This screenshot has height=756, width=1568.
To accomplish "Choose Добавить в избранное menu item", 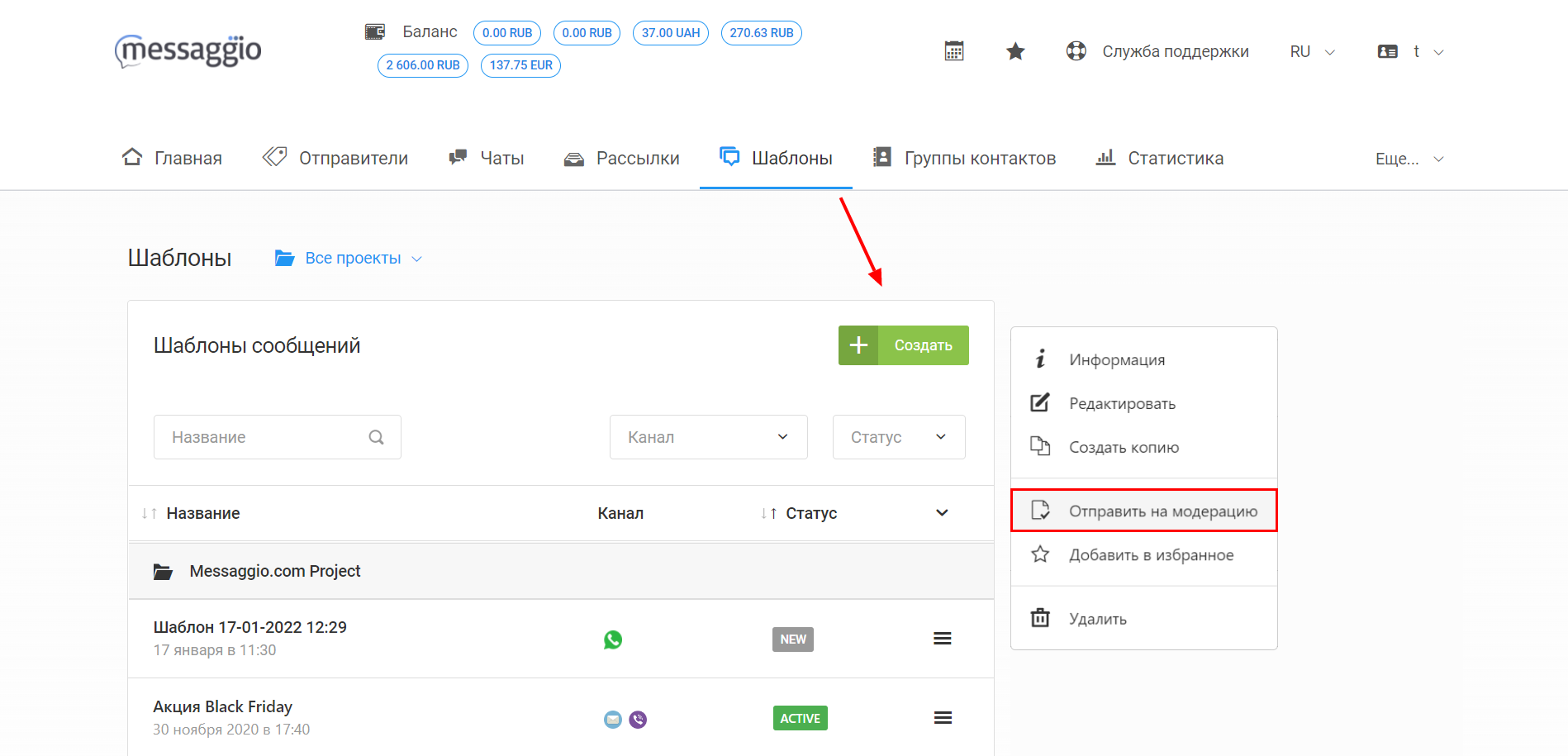I will tap(1144, 554).
